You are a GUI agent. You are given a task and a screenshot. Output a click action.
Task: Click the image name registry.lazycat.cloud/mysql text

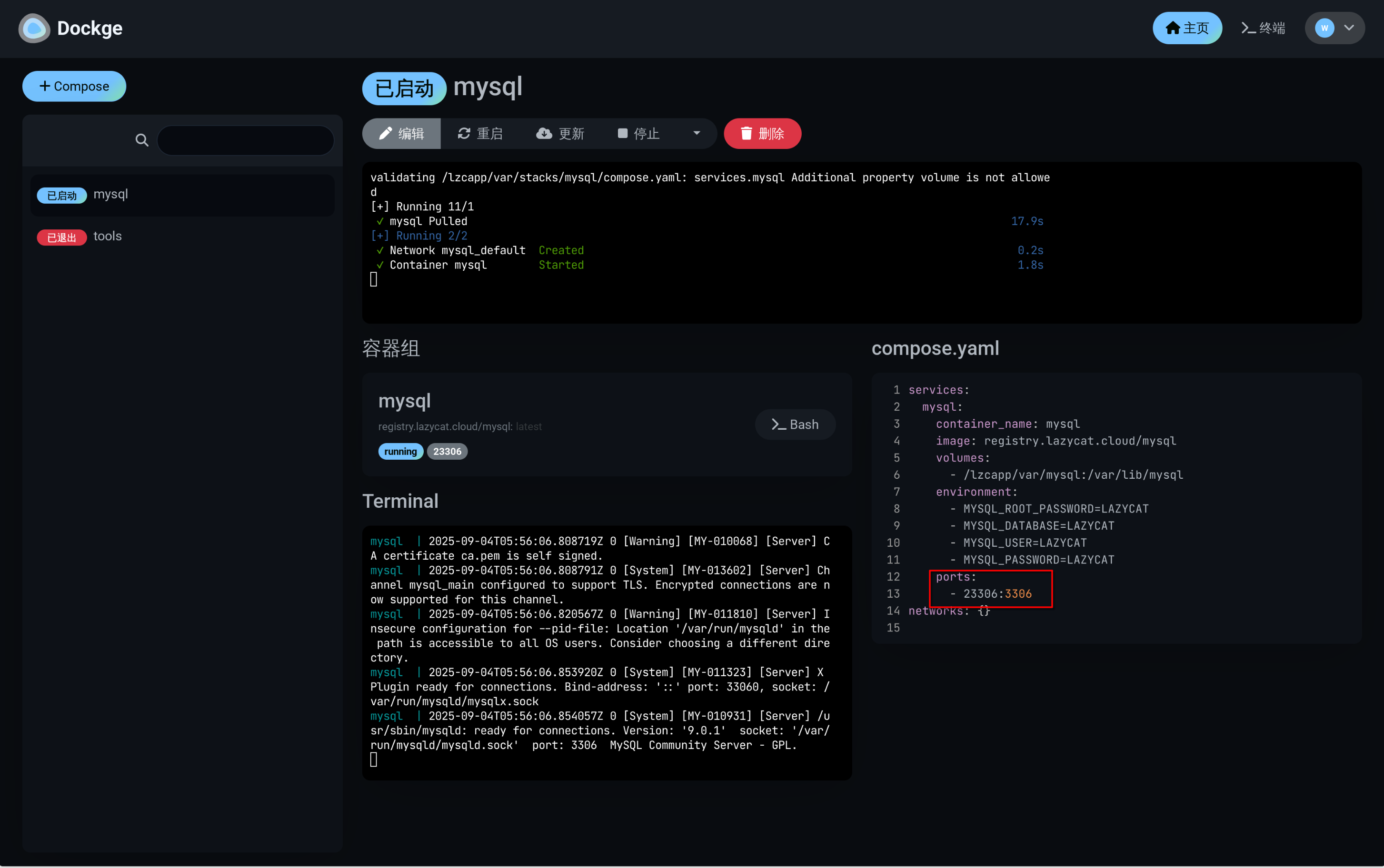pyautogui.click(x=445, y=426)
